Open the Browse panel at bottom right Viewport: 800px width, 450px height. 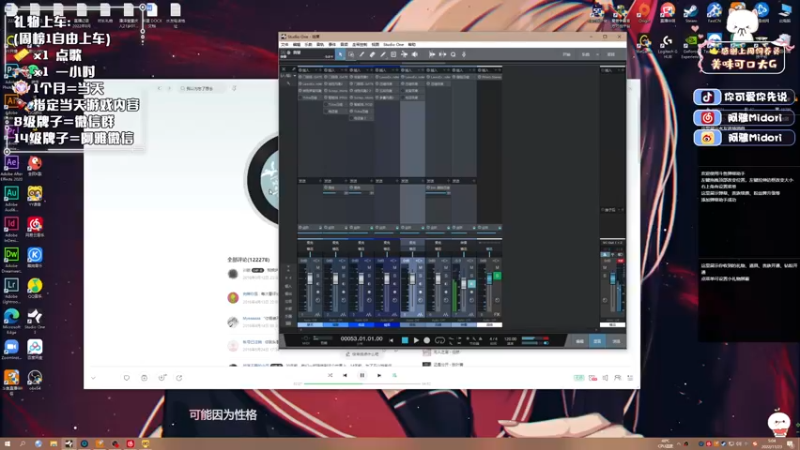click(616, 341)
